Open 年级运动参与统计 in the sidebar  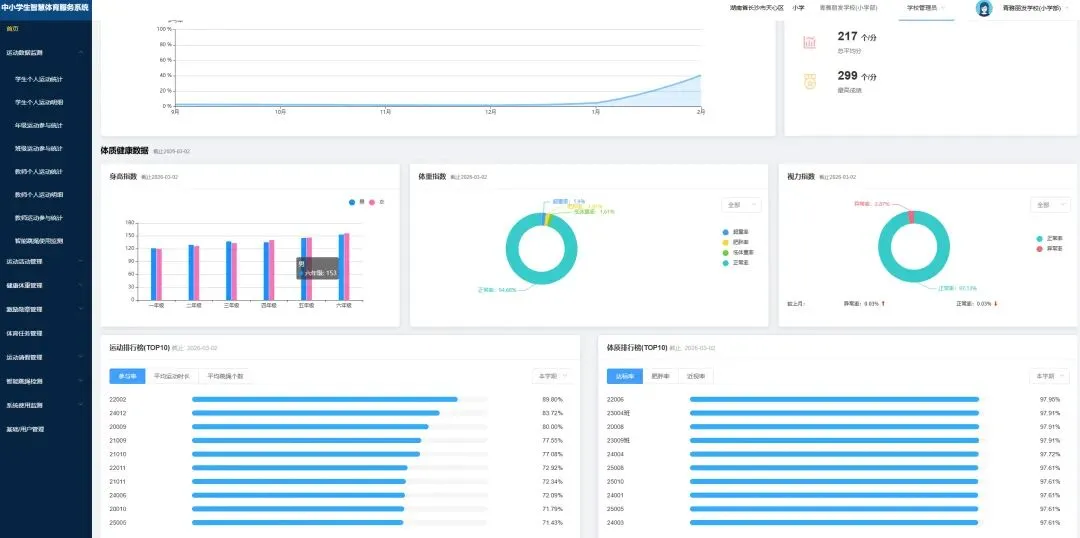coord(39,125)
